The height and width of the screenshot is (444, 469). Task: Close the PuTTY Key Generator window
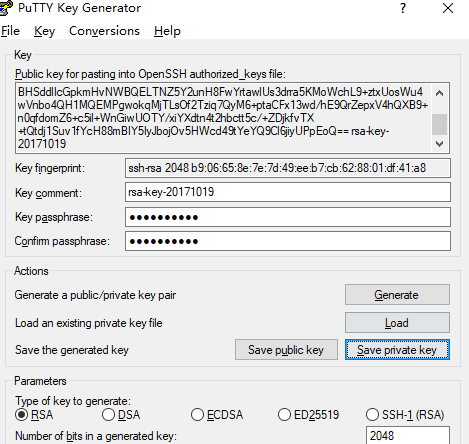[448, 8]
